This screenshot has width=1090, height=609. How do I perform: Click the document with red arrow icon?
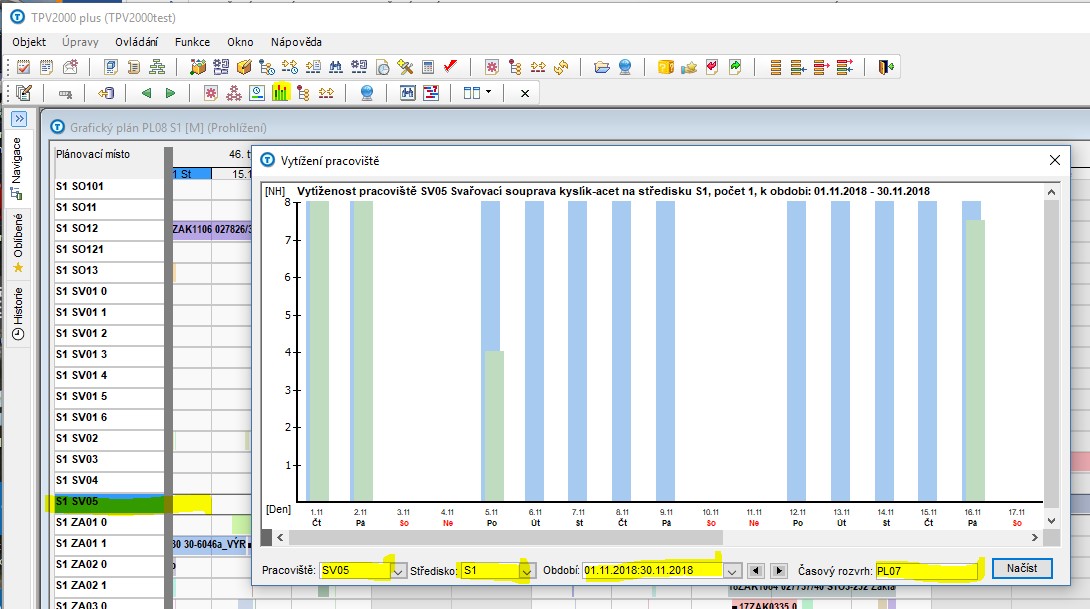[712, 67]
